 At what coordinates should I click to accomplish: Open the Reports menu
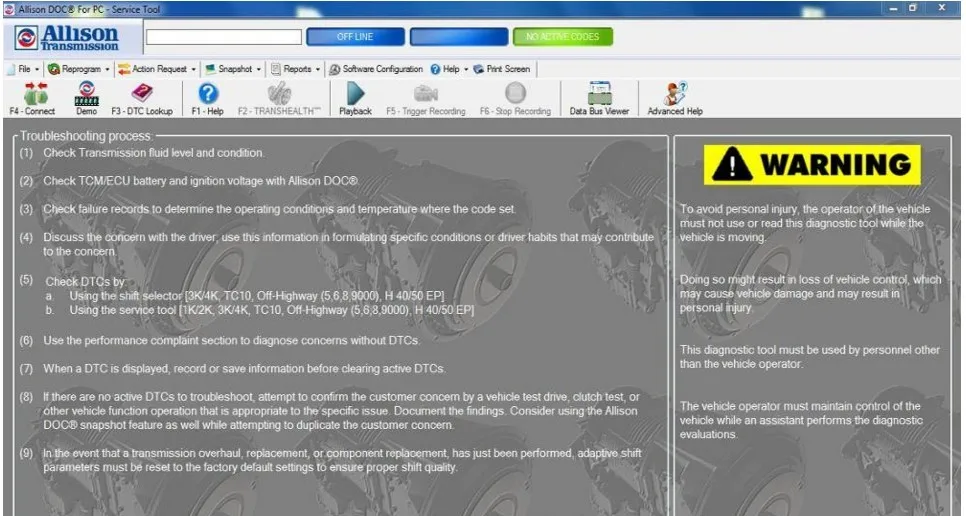(297, 69)
